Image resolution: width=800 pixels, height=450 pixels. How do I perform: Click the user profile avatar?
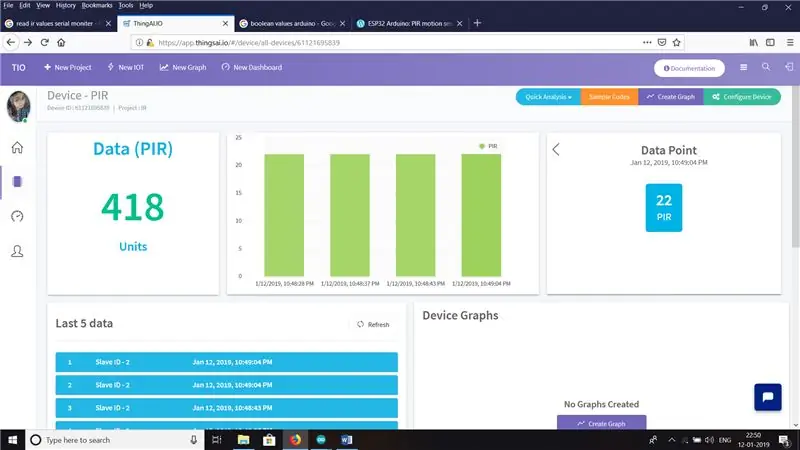point(18,107)
